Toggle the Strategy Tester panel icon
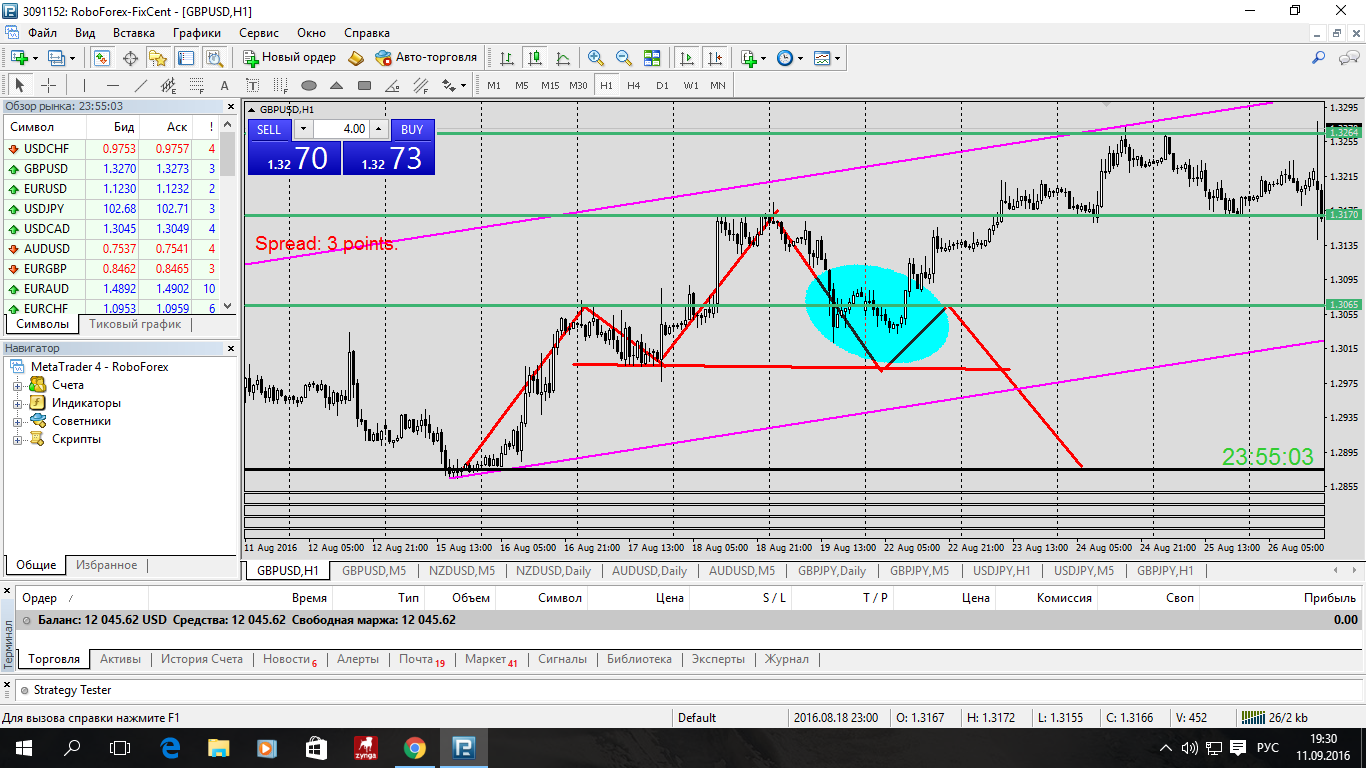Image resolution: width=1366 pixels, height=768 pixels. tap(214, 58)
